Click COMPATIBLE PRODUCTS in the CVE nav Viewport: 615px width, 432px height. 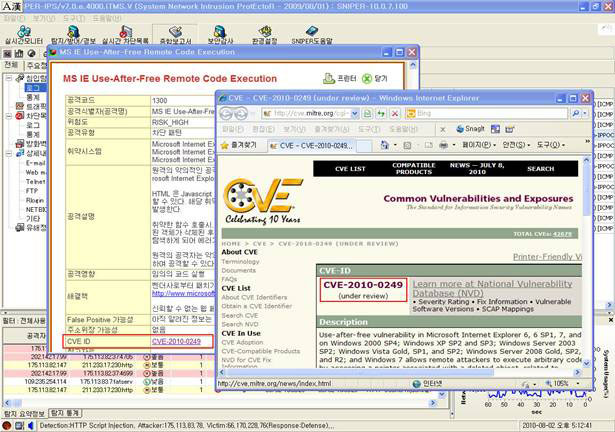pyautogui.click(x=414, y=169)
